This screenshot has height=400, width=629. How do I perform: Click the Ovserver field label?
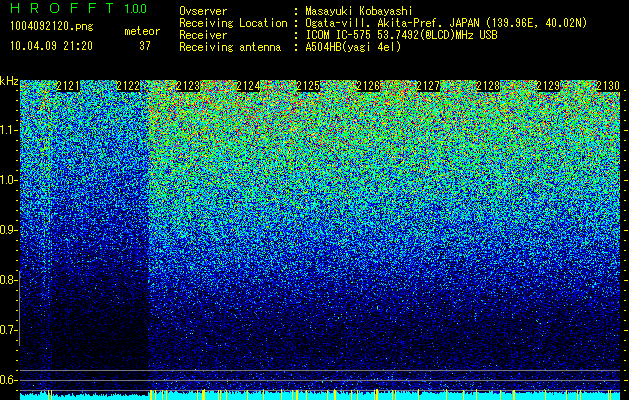[203, 11]
